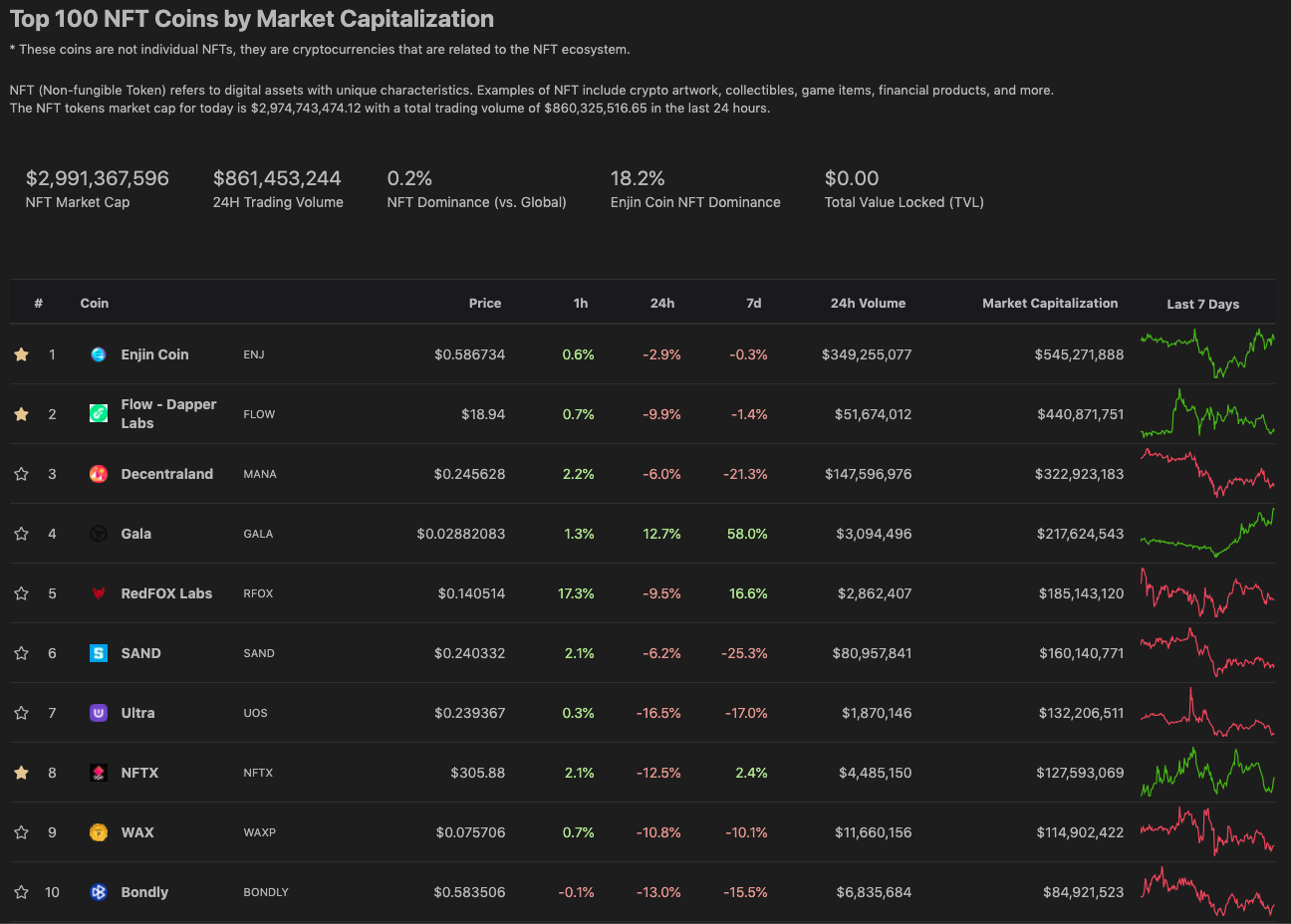This screenshot has width=1291, height=924.
Task: Sort table by Coin column header
Action: point(95,304)
